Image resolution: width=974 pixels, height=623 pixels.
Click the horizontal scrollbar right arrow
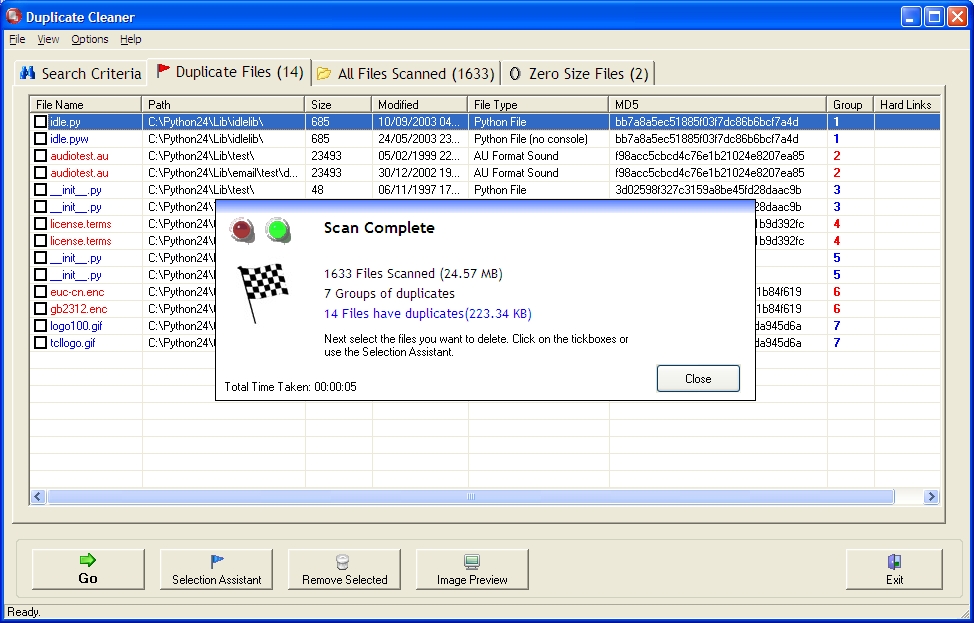click(931, 496)
